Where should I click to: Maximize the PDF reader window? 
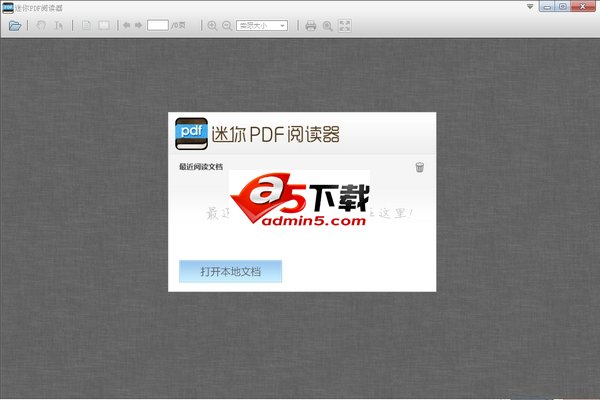563,7
